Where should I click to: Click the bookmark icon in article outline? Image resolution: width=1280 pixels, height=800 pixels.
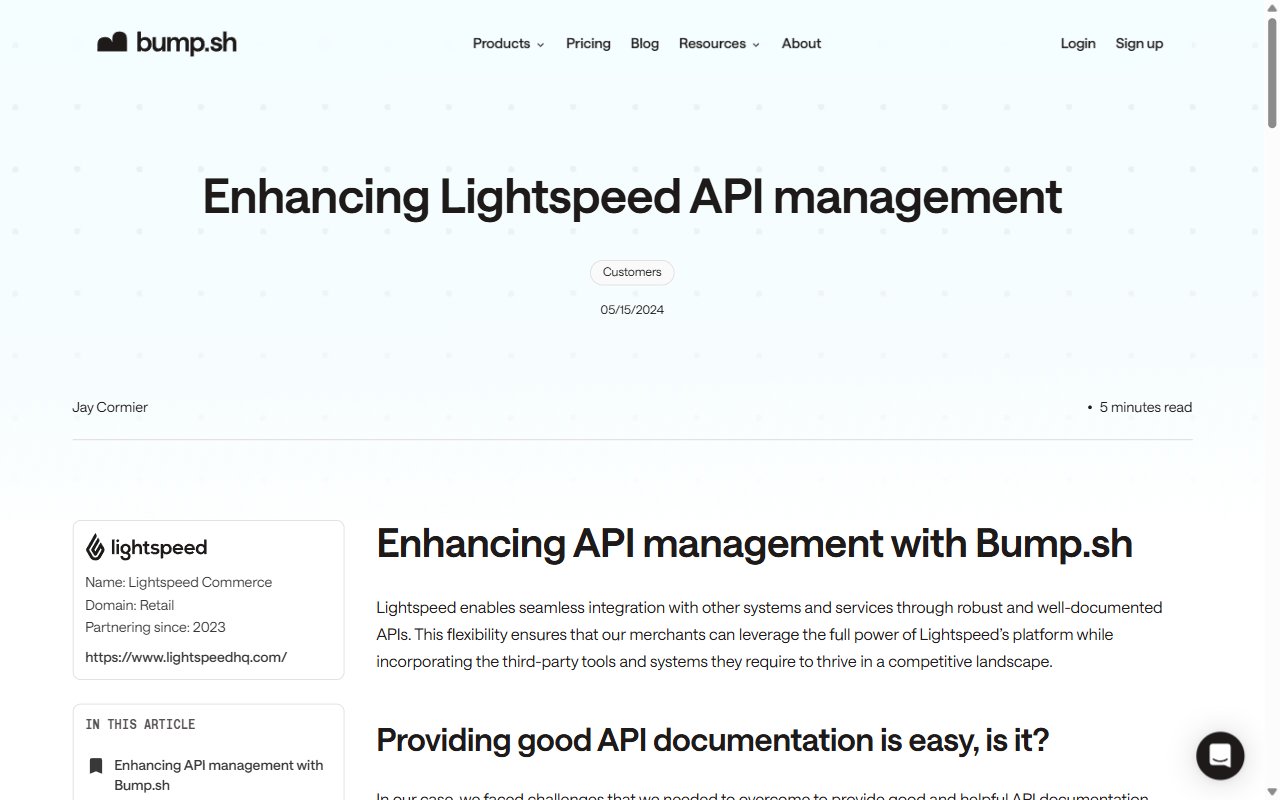click(95, 766)
